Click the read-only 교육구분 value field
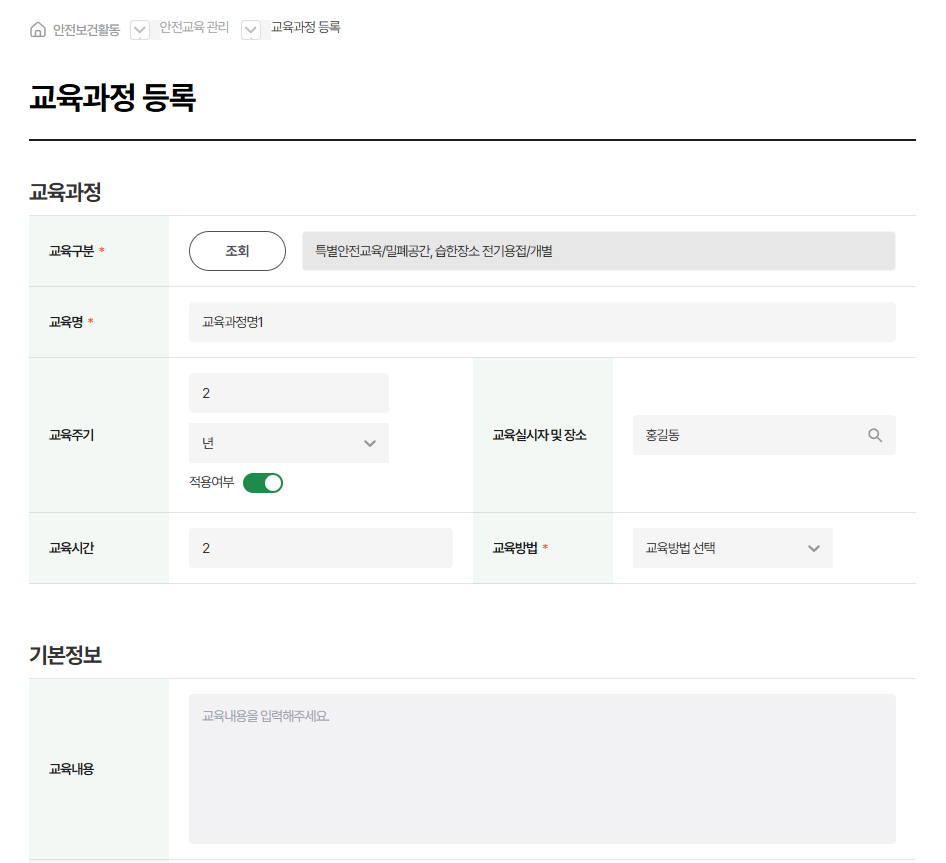 click(598, 251)
